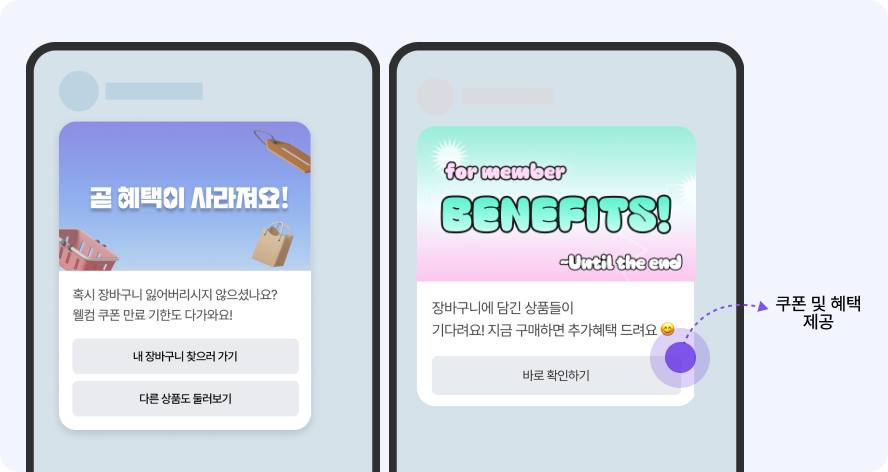
Task: Click the purple dashed arrow head
Action: pos(763,306)
